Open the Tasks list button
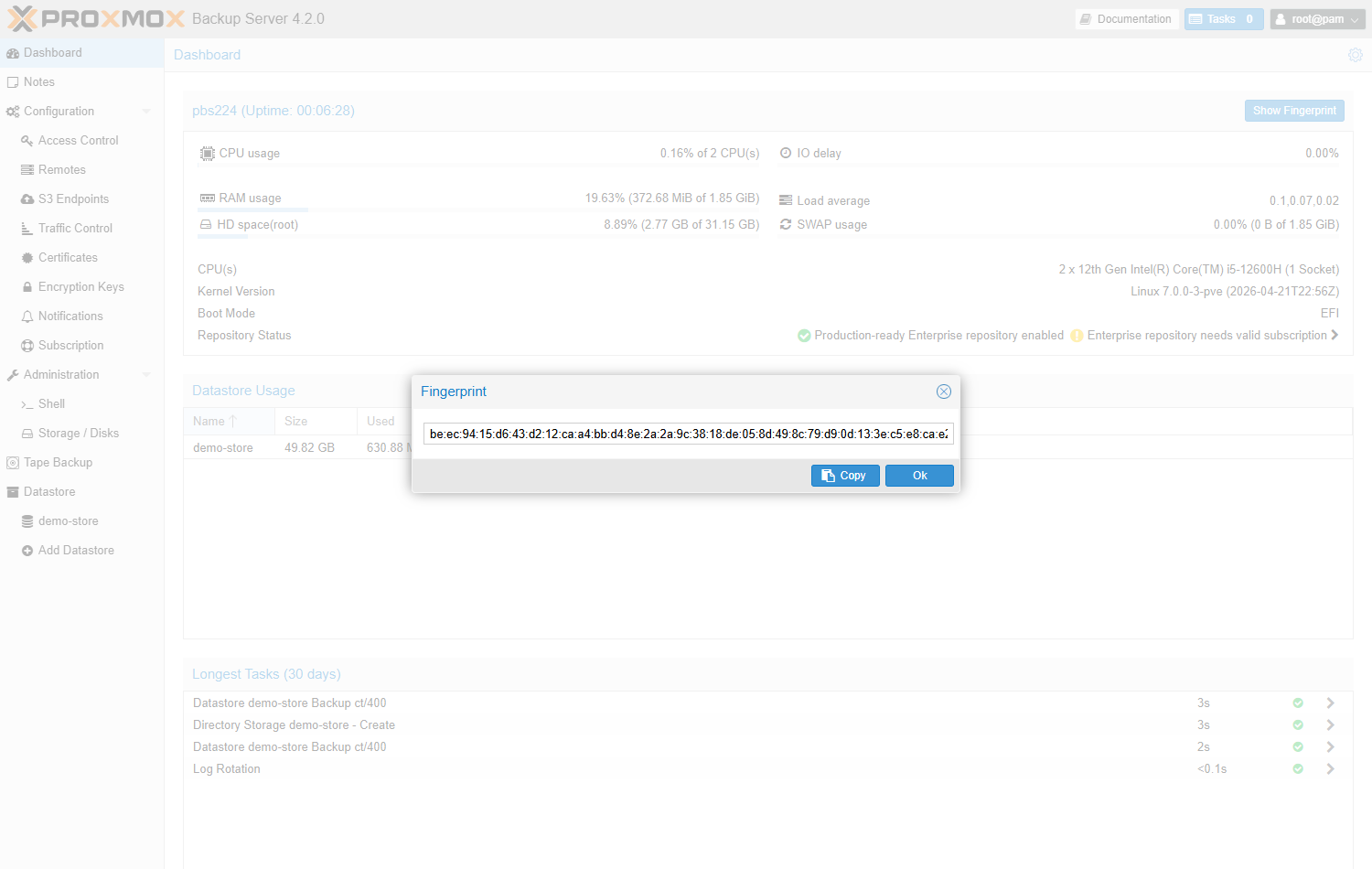 pyautogui.click(x=1224, y=19)
